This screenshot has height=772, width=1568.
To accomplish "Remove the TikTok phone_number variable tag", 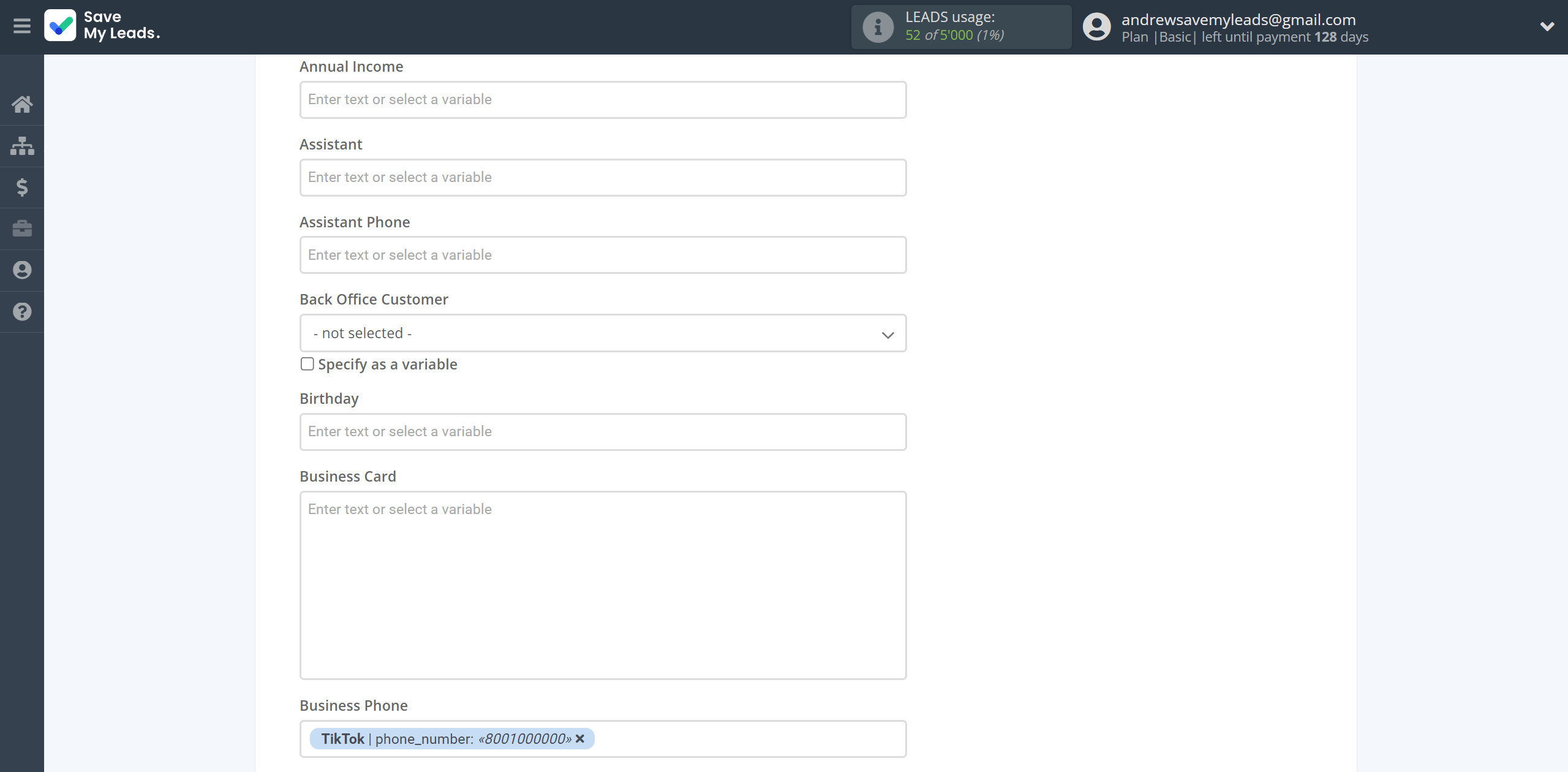I will click(580, 739).
